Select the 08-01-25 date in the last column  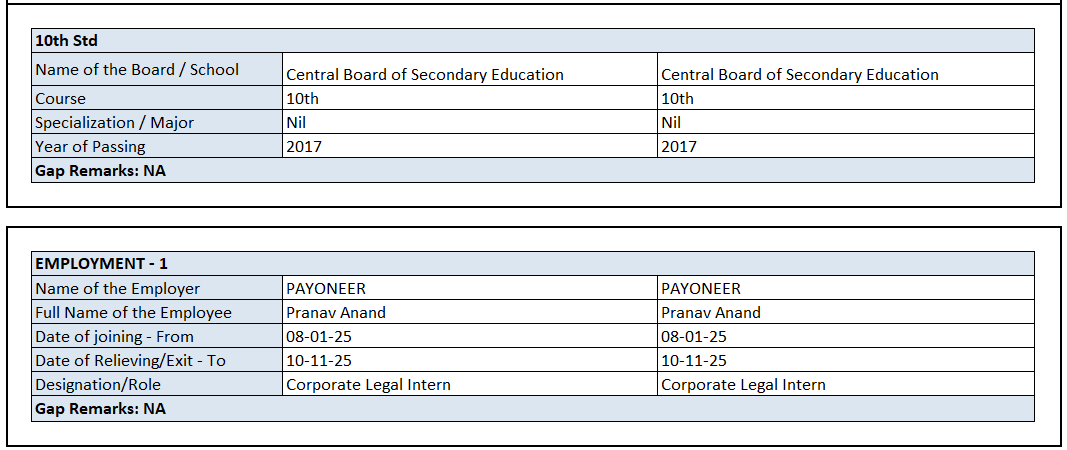[x=694, y=337]
